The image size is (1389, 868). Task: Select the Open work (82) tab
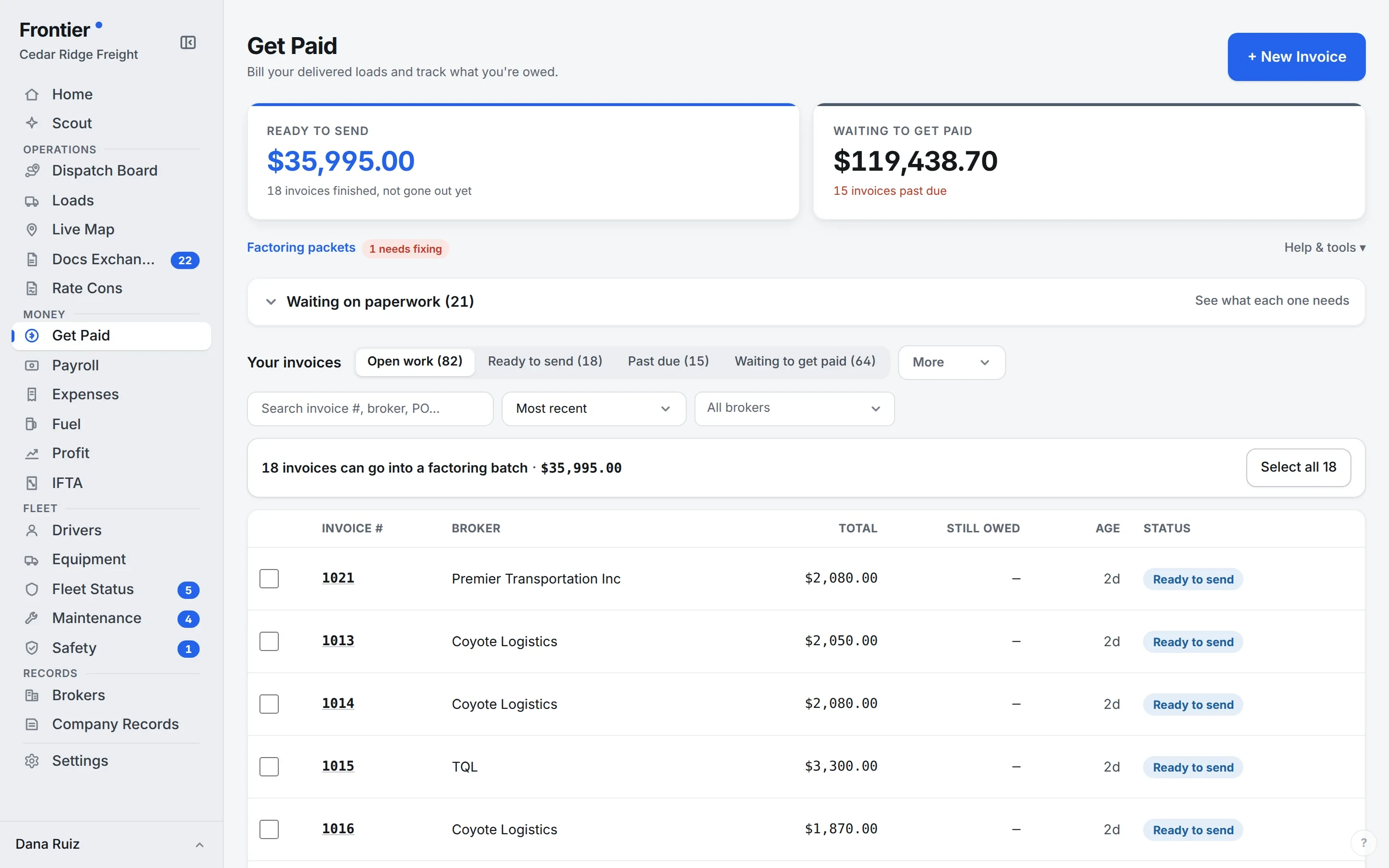pos(415,362)
